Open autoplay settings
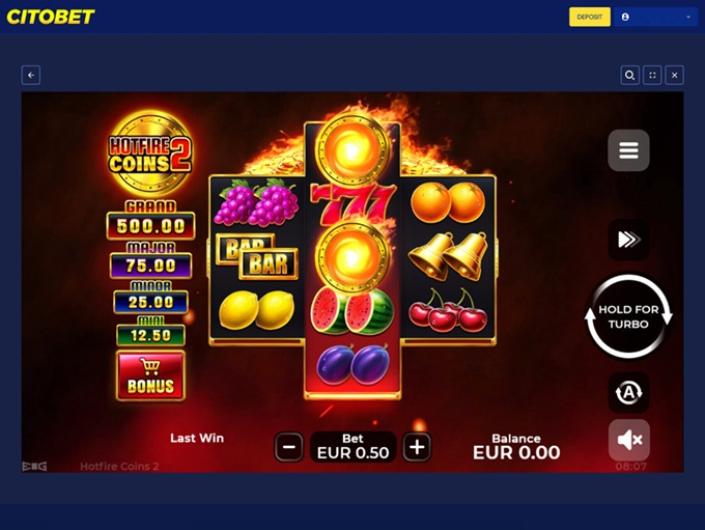This screenshot has height=530, width=705. (628, 392)
